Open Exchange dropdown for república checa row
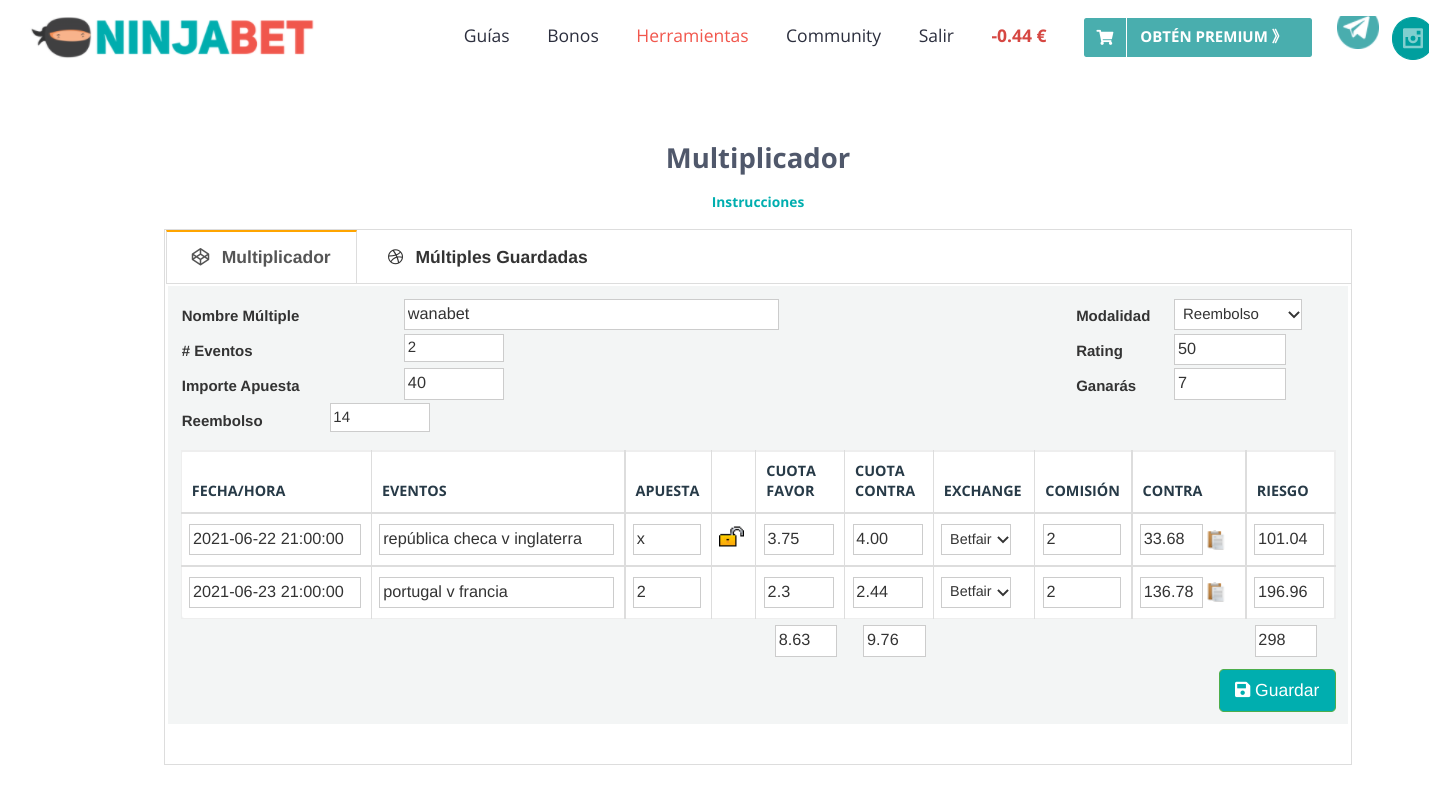This screenshot has height=787, width=1429. (977, 539)
